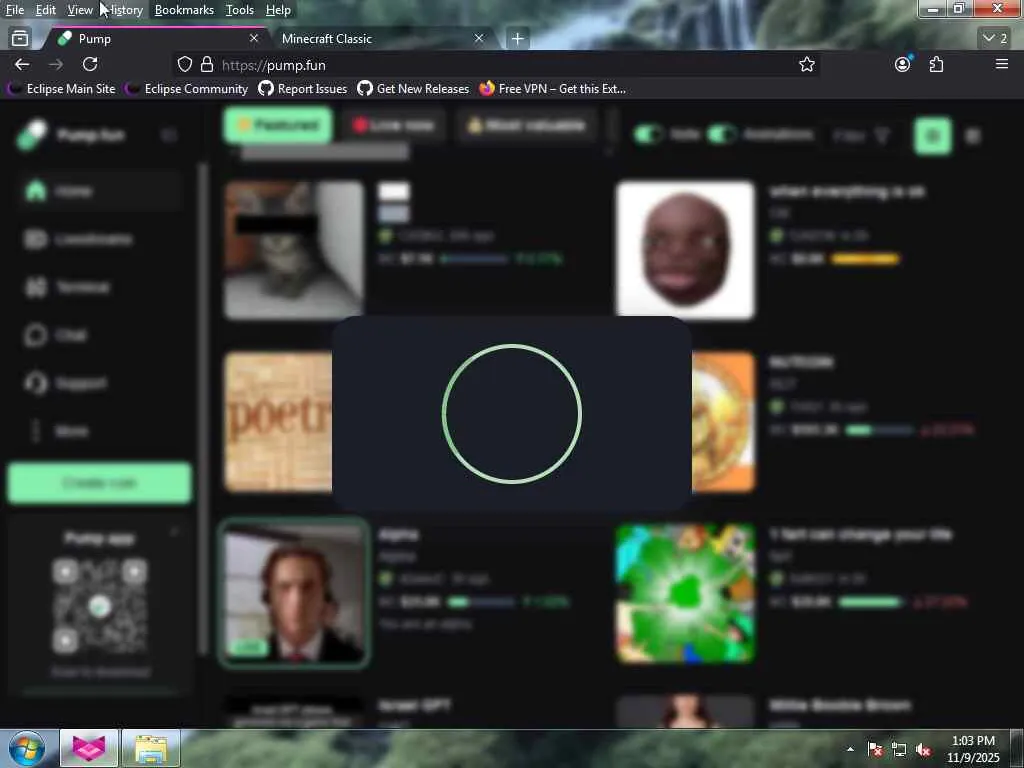Close the Minecraft Classic tab
This screenshot has width=1024, height=768.
coord(479,39)
